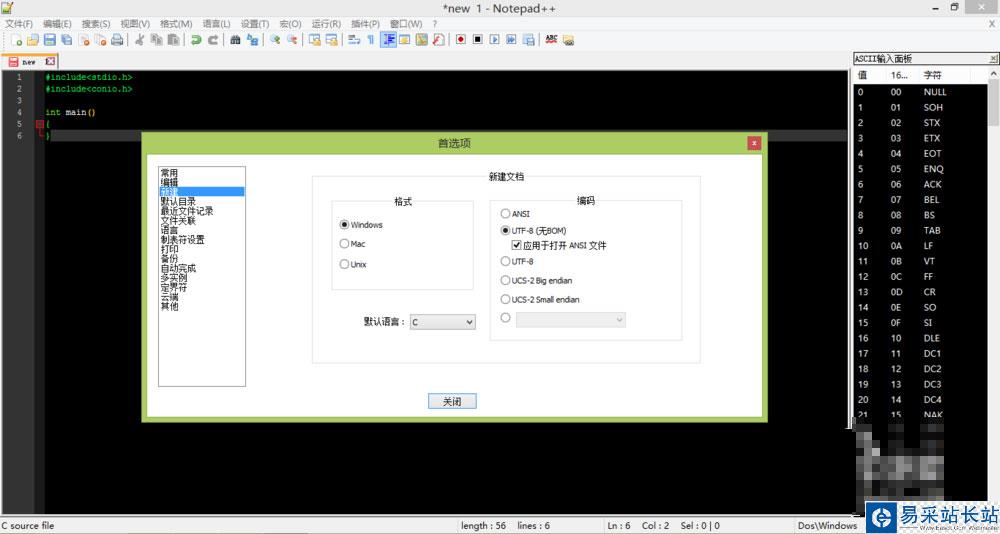Click the green Undo arrow

click(x=196, y=40)
